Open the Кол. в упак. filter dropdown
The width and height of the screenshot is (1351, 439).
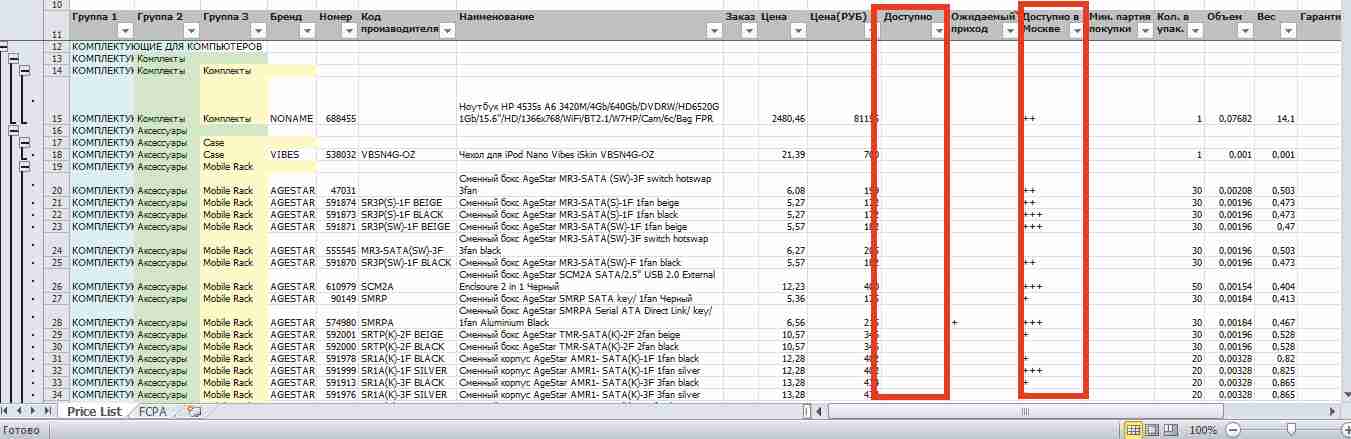(x=1193, y=31)
